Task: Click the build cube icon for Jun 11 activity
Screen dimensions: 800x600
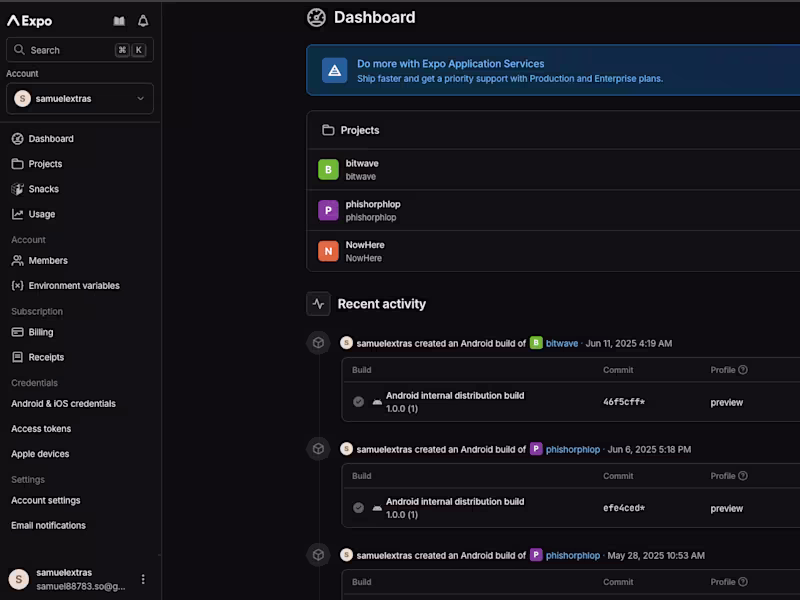Action: (318, 343)
